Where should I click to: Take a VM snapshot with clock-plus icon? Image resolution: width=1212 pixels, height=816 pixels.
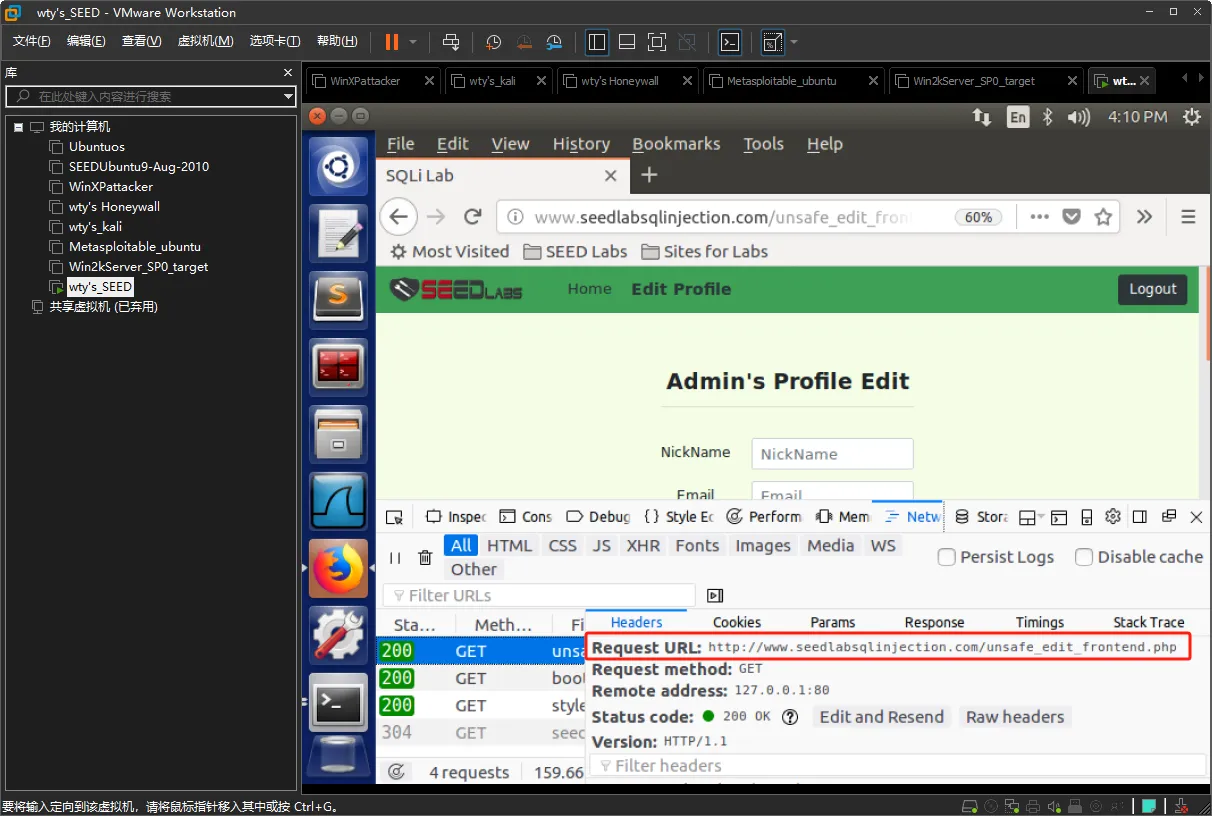click(x=494, y=42)
